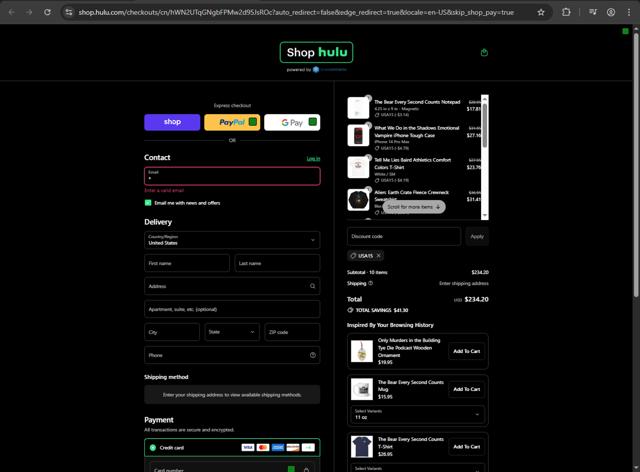Click the Shop hulu logo
This screenshot has width=640, height=472.
[x=316, y=52]
